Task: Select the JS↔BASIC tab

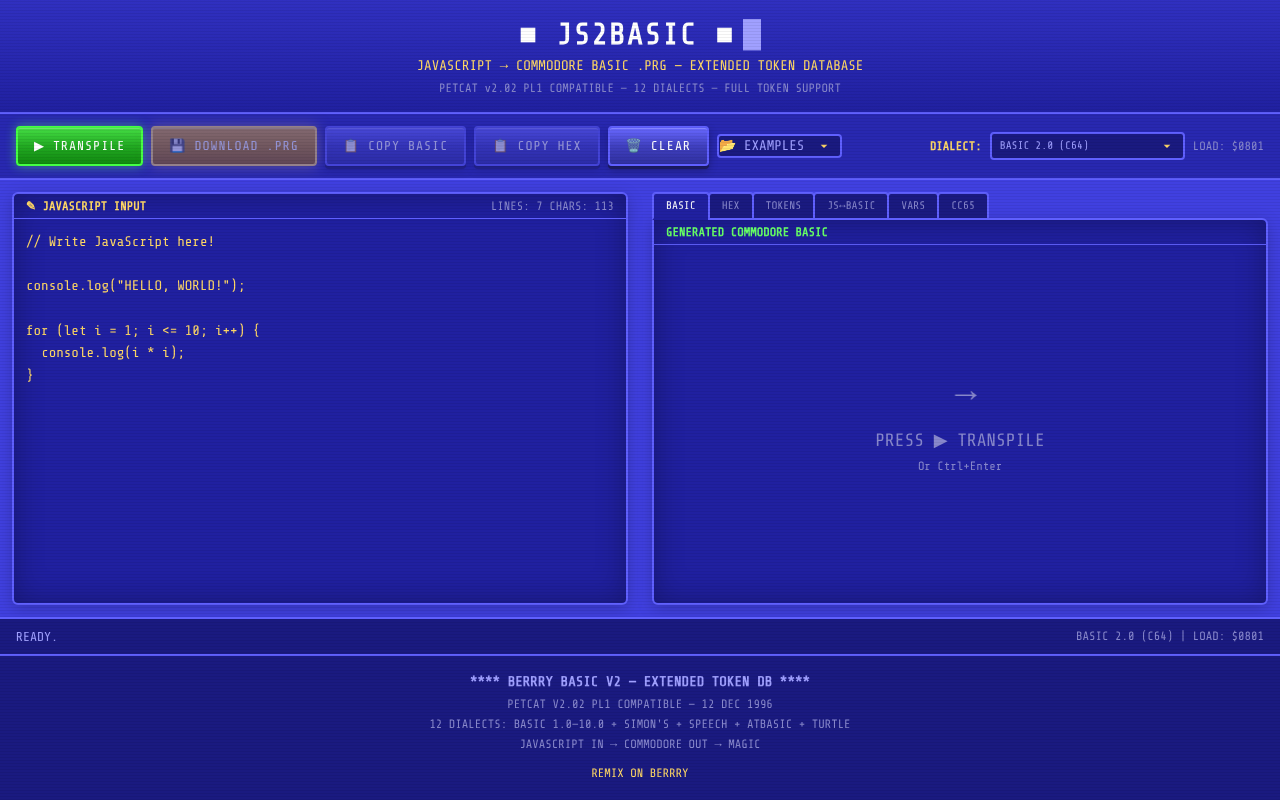Action: [850, 205]
